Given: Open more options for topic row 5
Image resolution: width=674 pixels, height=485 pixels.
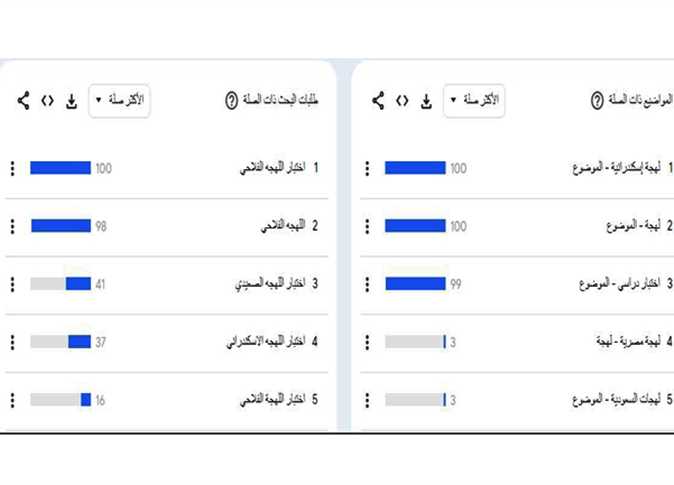Looking at the screenshot, I should click(367, 400).
